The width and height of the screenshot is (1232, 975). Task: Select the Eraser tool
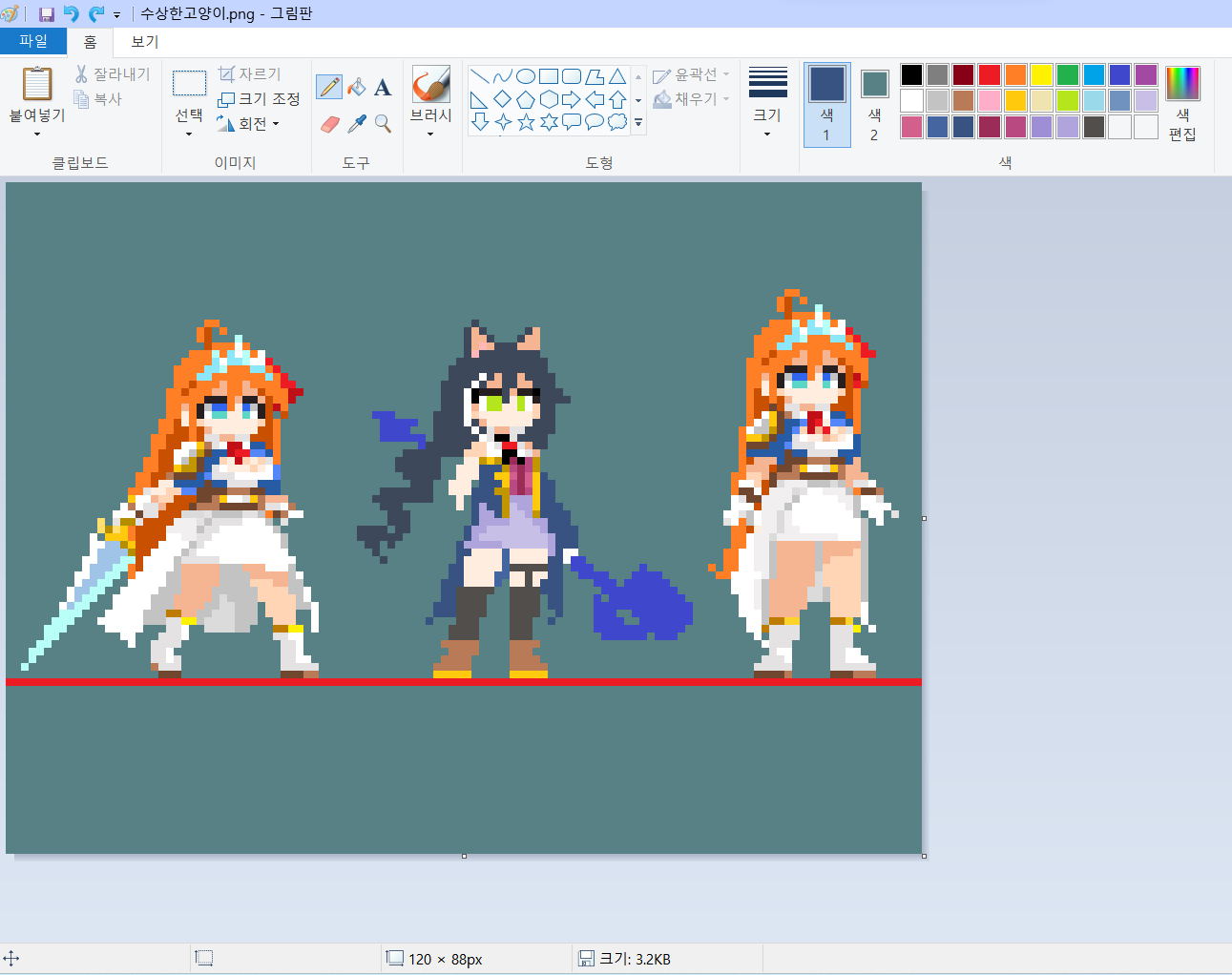(x=329, y=124)
